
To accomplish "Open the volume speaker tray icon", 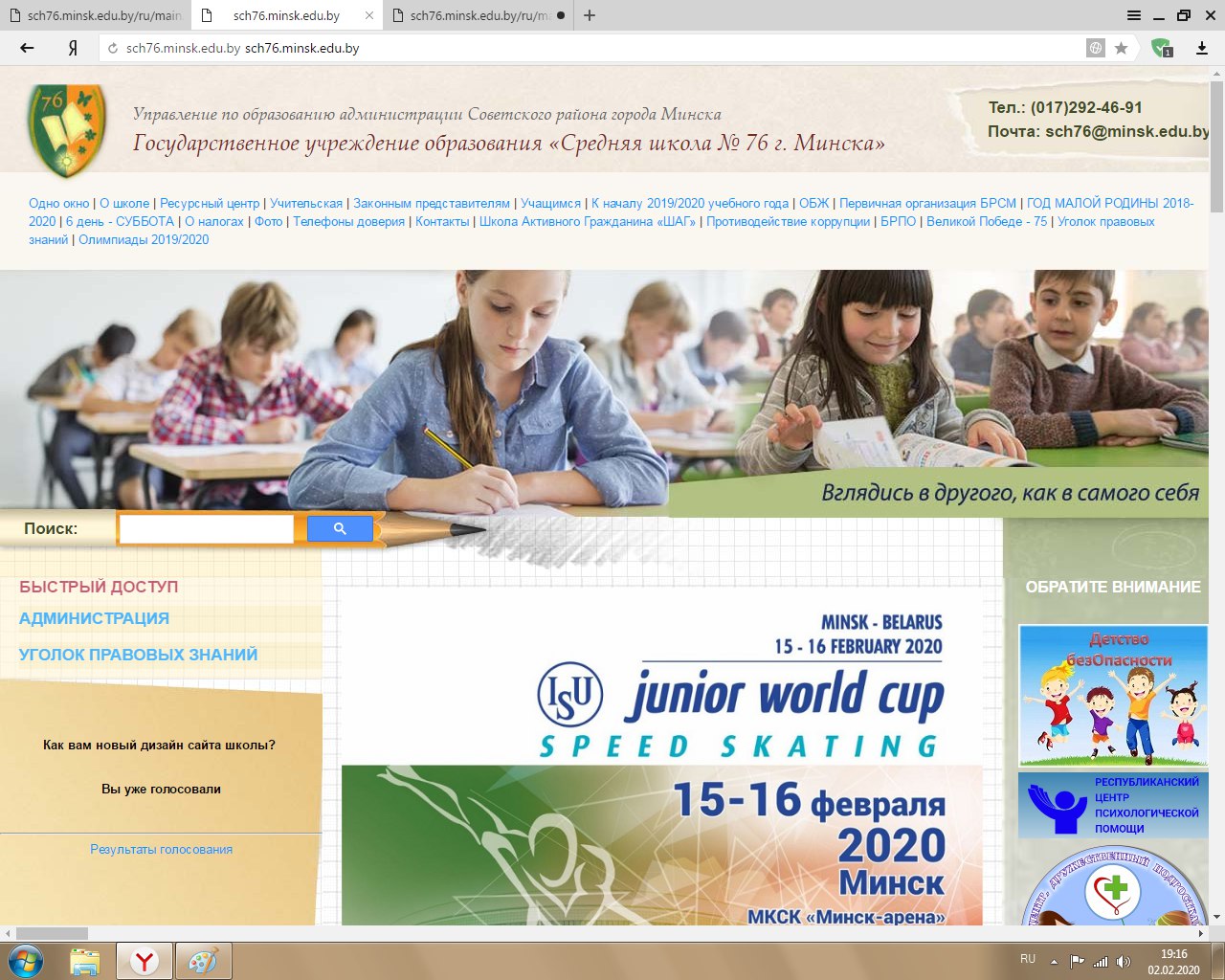I will 1124,962.
